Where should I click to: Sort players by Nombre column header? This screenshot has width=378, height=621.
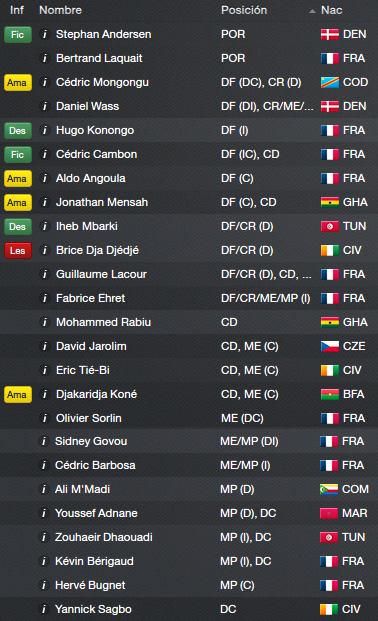(61, 10)
